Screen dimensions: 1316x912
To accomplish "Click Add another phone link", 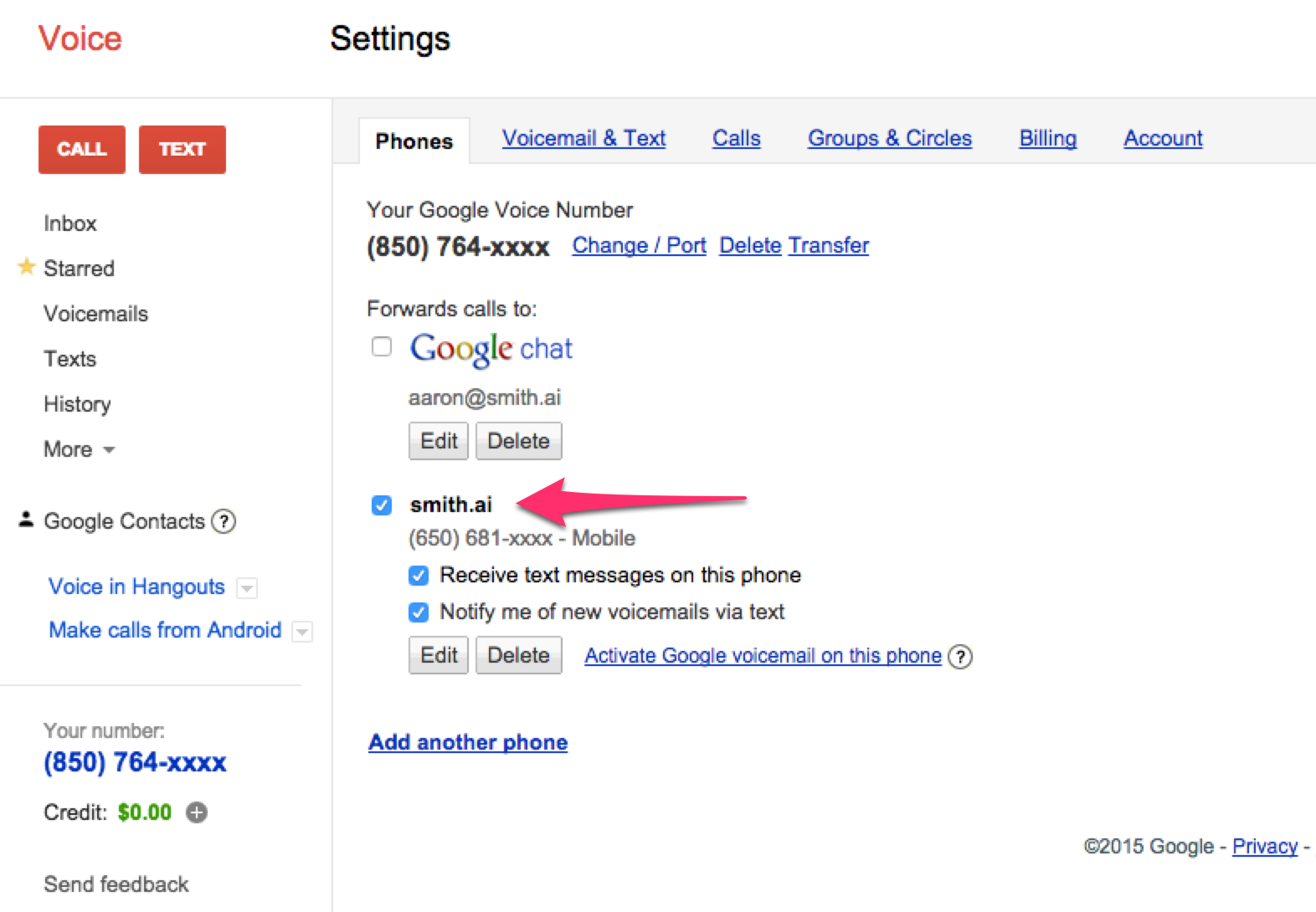I will tap(468, 742).
